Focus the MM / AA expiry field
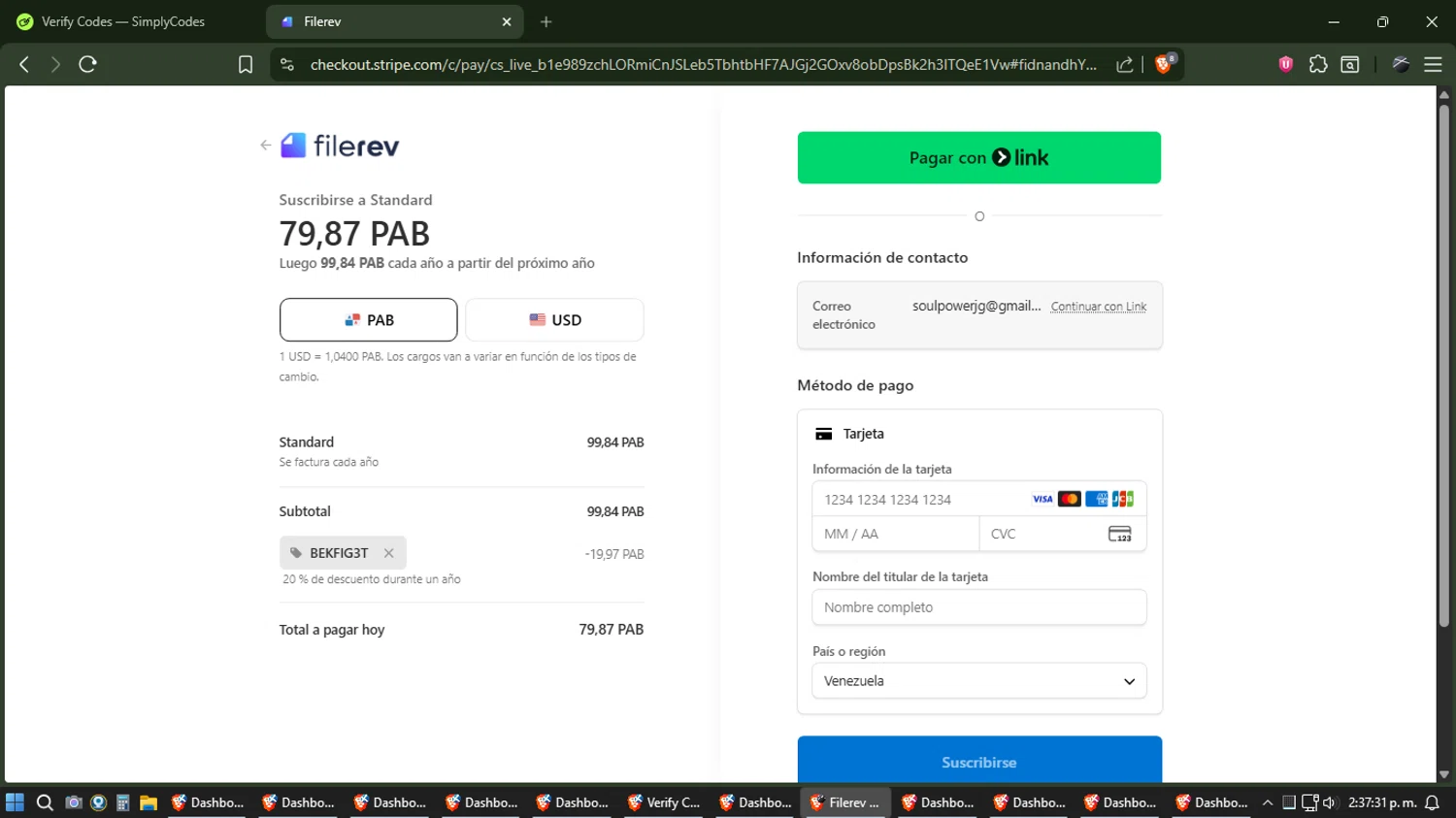This screenshot has height=818, width=1456. (896, 534)
